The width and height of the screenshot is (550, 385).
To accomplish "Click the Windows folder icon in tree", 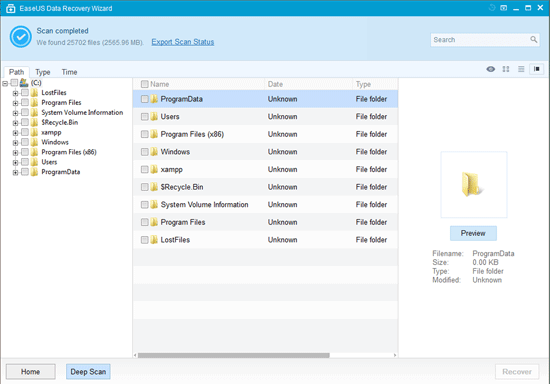I will tap(34, 142).
